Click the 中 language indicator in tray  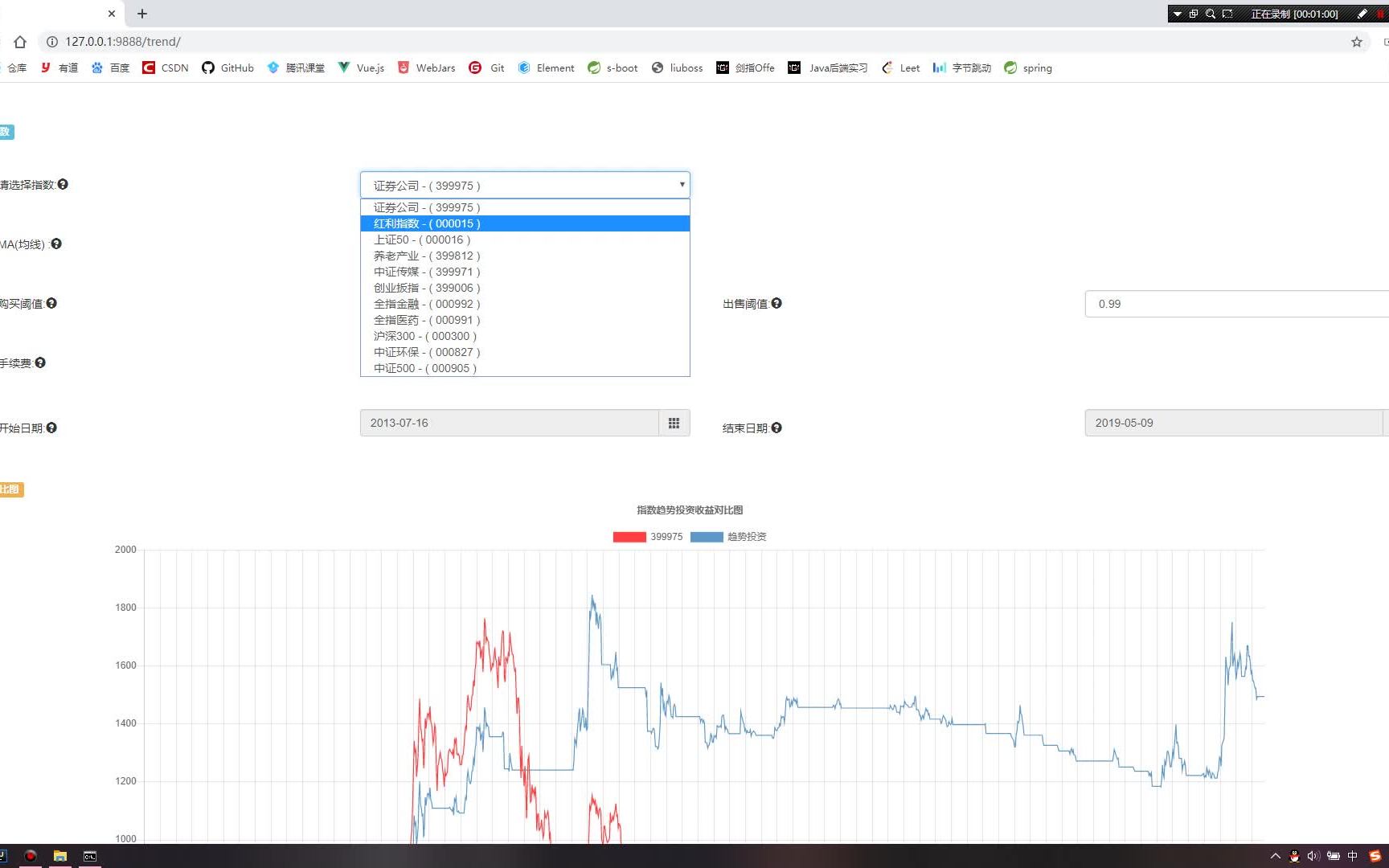[1353, 856]
